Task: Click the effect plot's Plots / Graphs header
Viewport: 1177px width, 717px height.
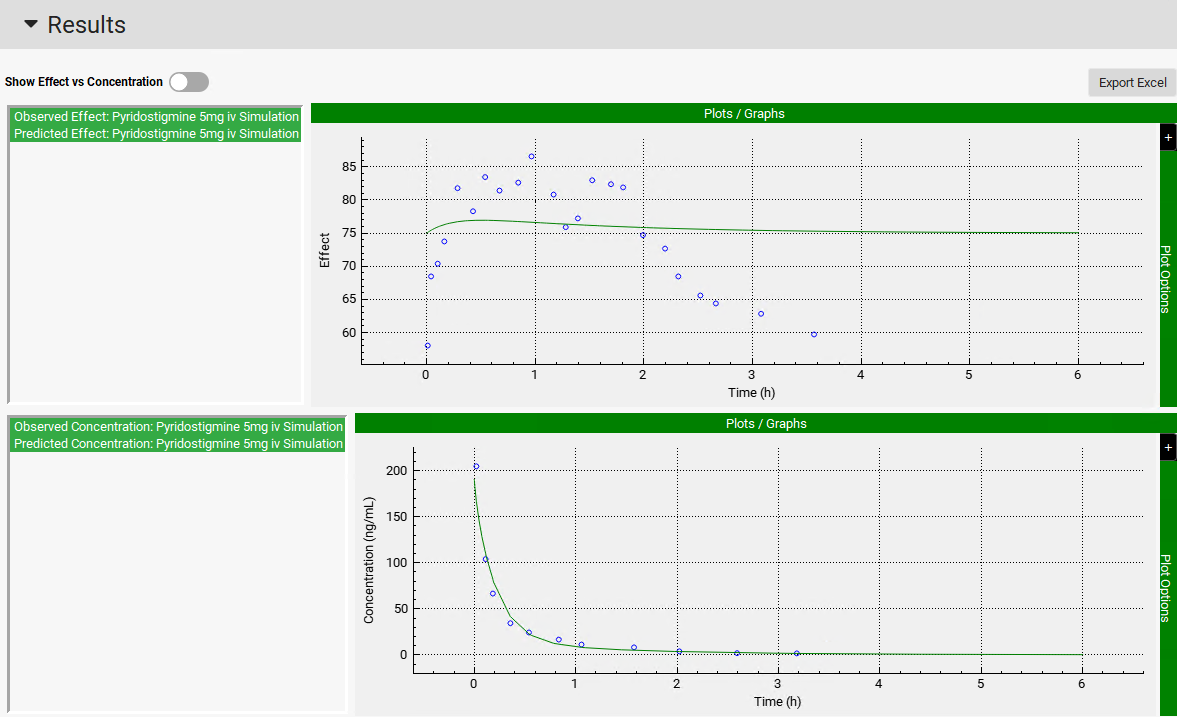Action: point(743,113)
